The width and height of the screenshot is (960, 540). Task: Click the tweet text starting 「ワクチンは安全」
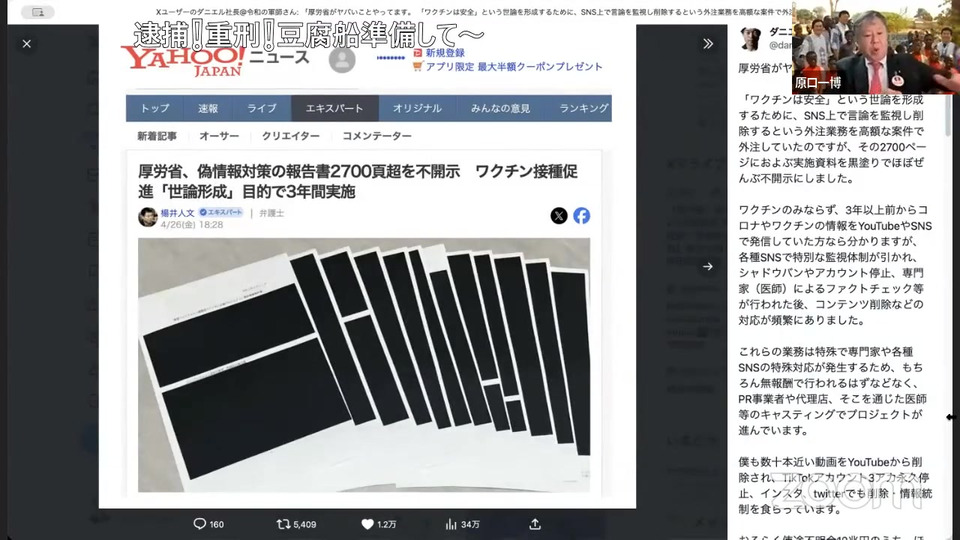coord(831,139)
